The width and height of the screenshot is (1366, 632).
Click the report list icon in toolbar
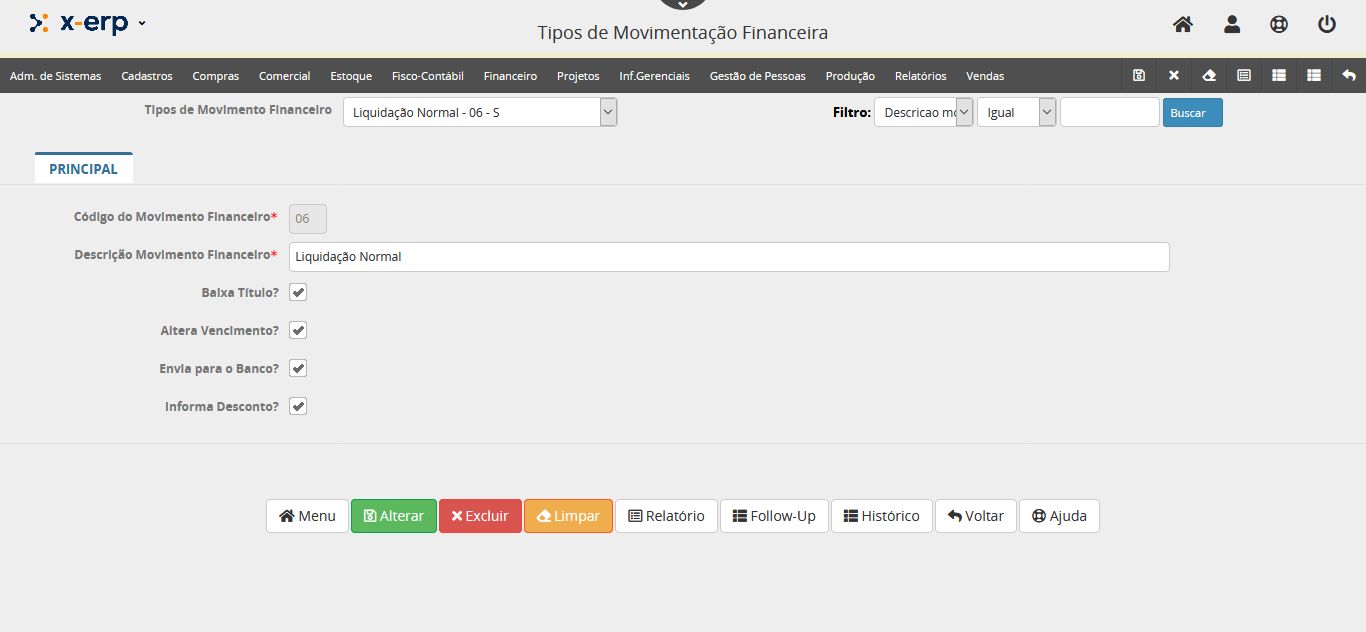1244,75
